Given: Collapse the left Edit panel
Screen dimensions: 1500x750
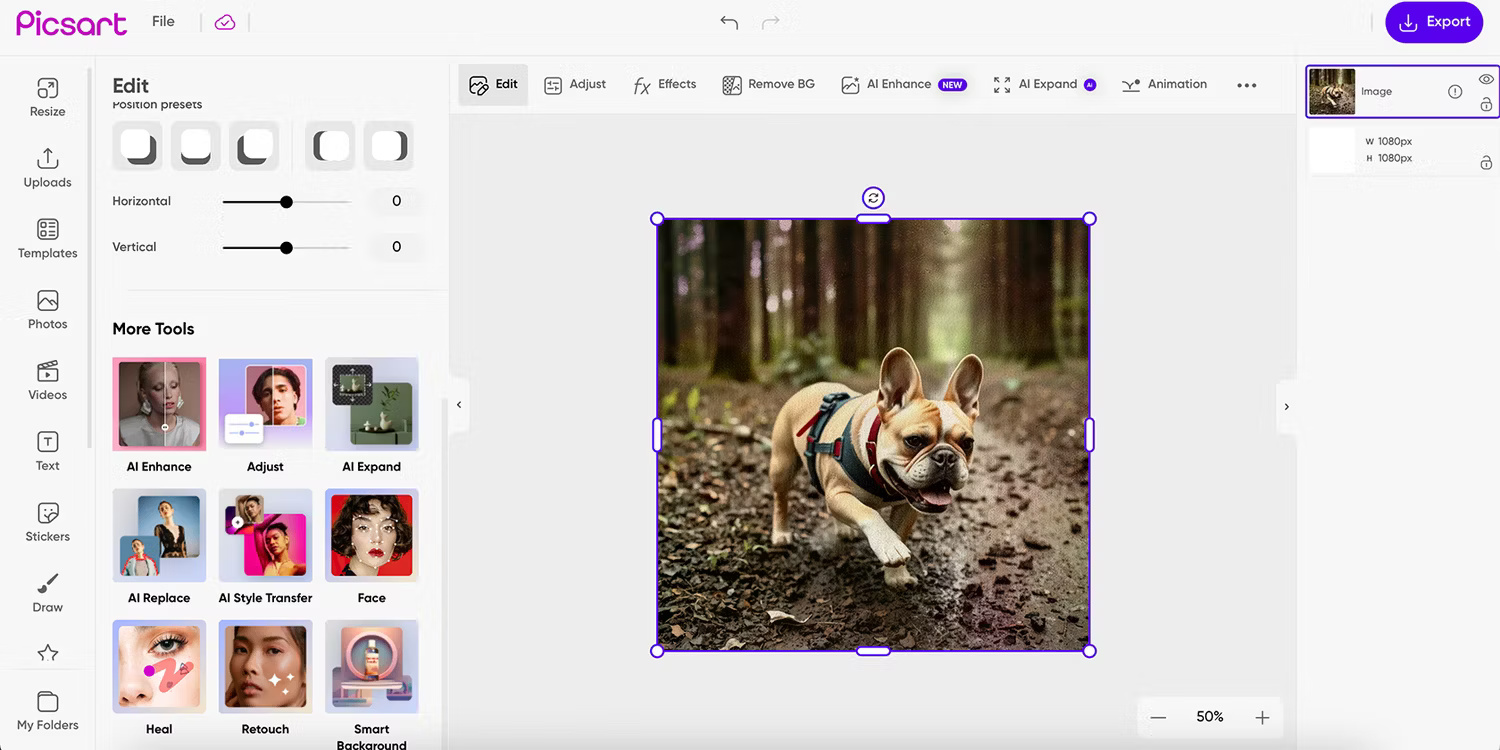Looking at the screenshot, I should (459, 405).
